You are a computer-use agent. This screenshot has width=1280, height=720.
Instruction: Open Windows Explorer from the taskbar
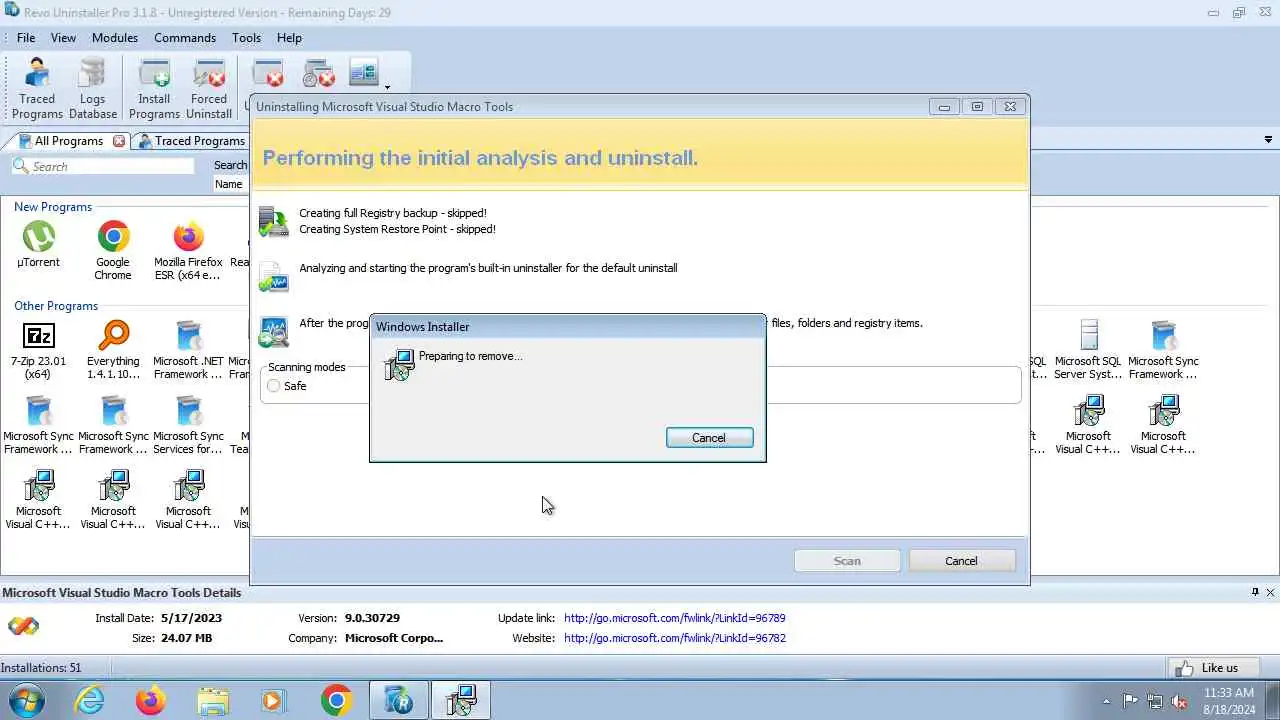pyautogui.click(x=213, y=700)
